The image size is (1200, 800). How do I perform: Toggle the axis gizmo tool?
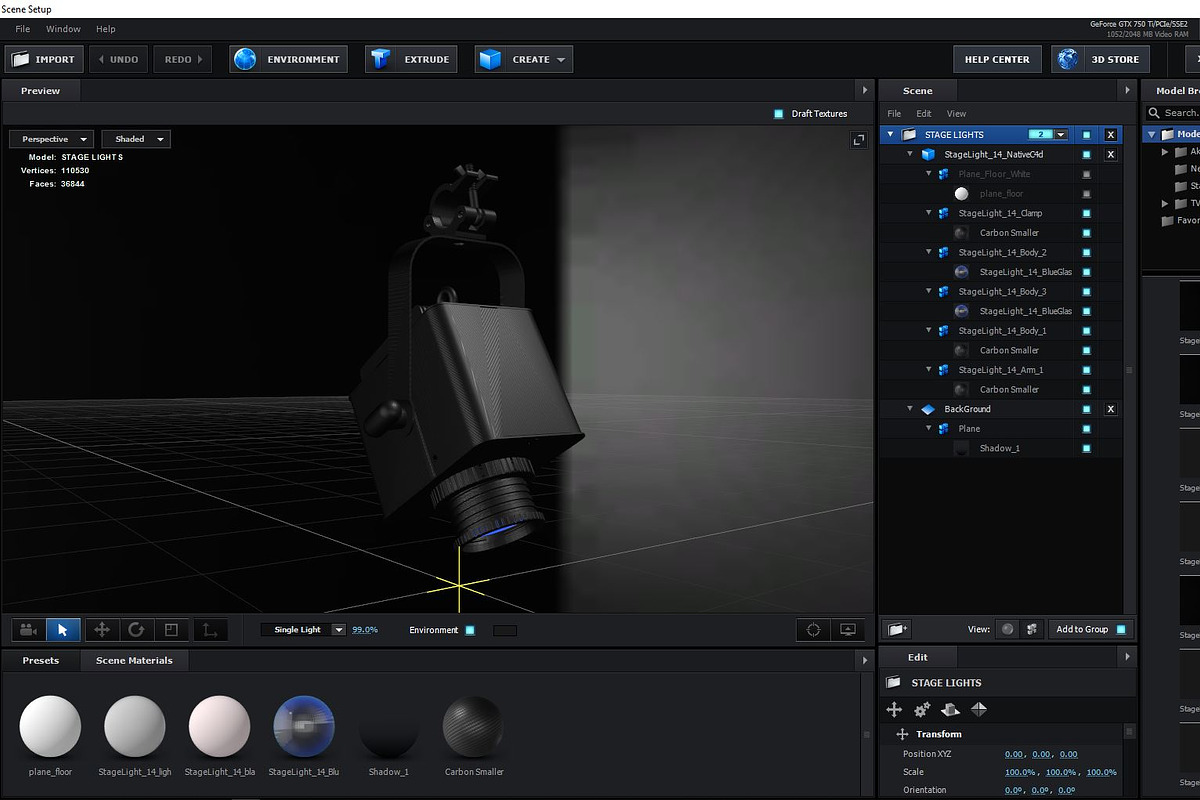pyautogui.click(x=209, y=630)
